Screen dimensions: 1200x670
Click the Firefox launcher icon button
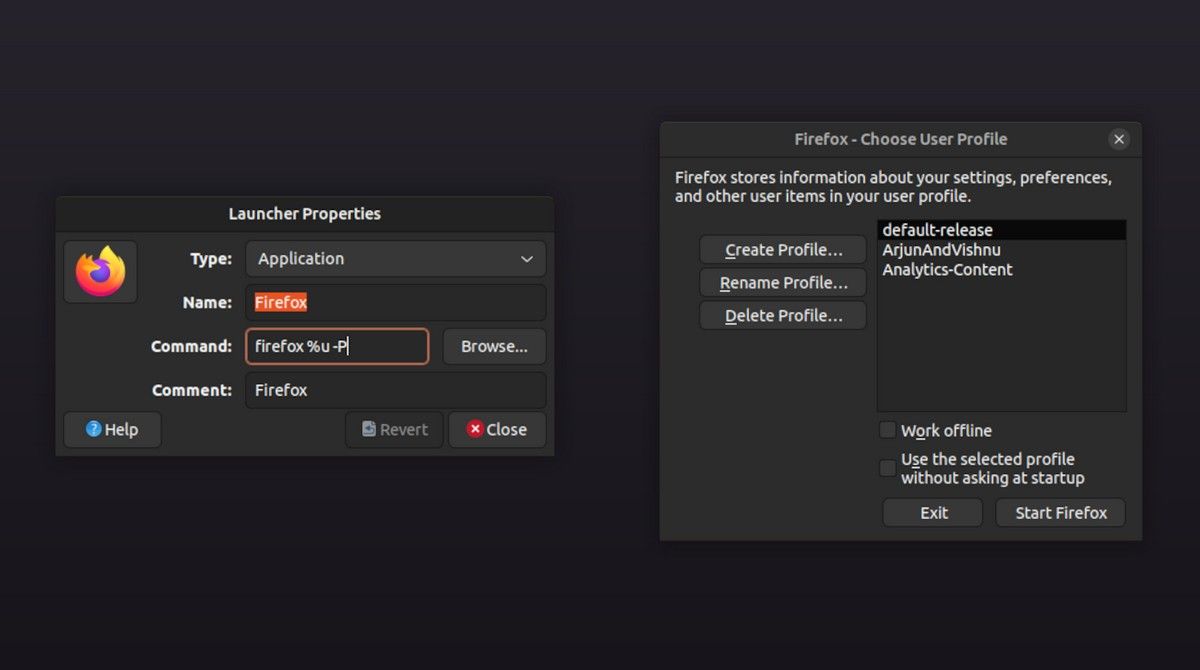[x=100, y=271]
